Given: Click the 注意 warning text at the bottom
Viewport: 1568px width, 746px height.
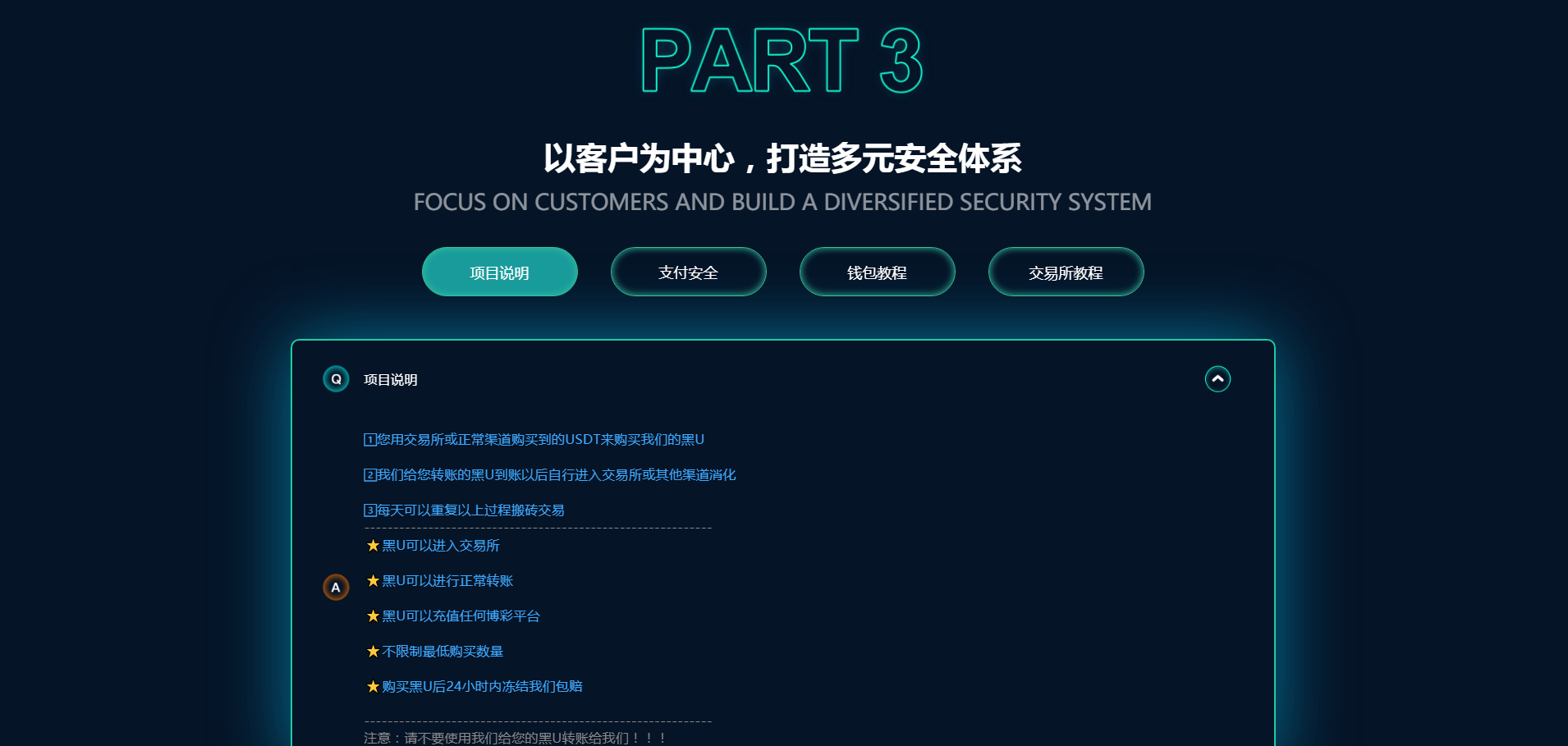Looking at the screenshot, I should click(x=515, y=736).
